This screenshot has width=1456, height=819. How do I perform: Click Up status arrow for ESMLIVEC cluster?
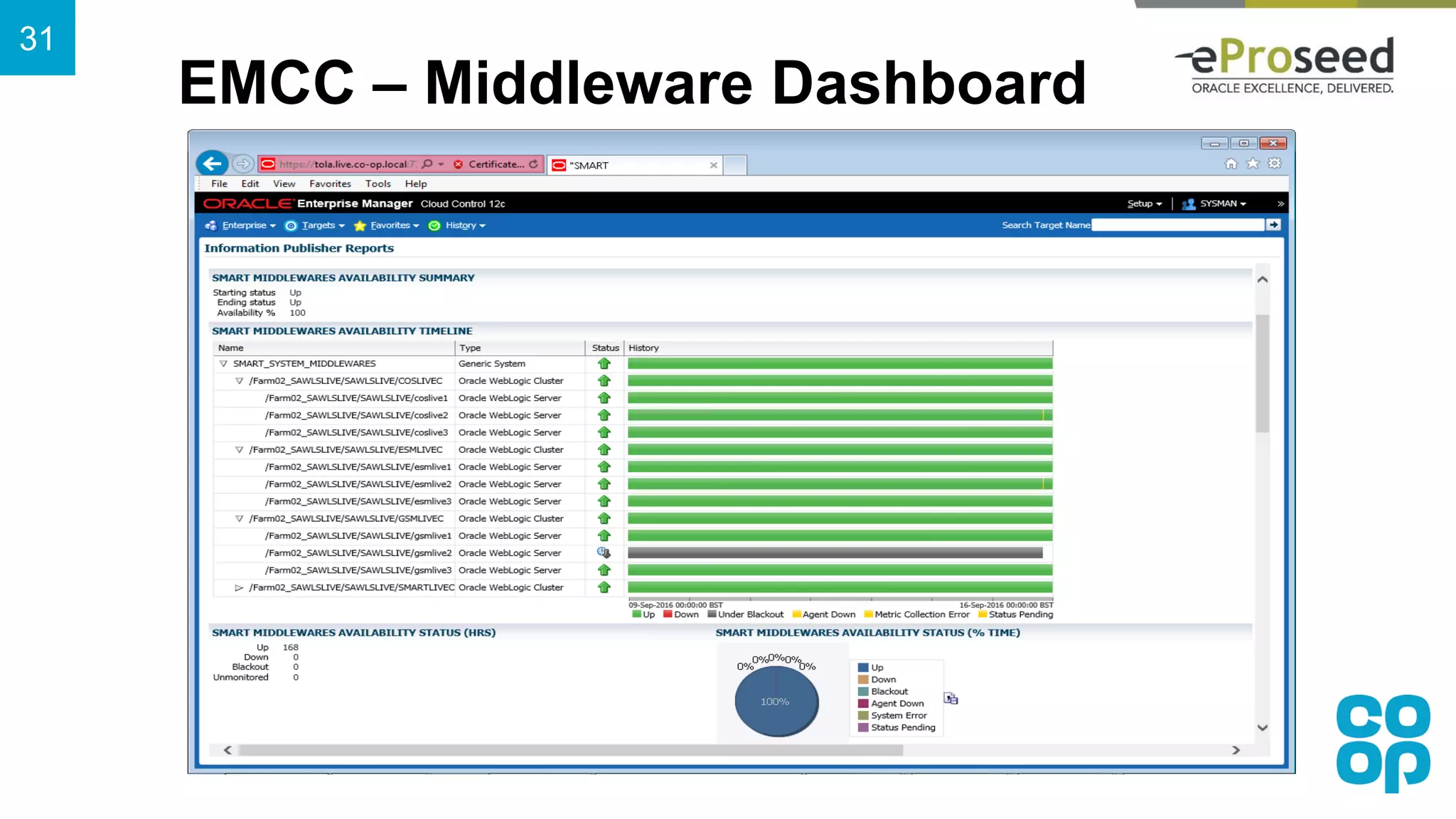click(604, 450)
